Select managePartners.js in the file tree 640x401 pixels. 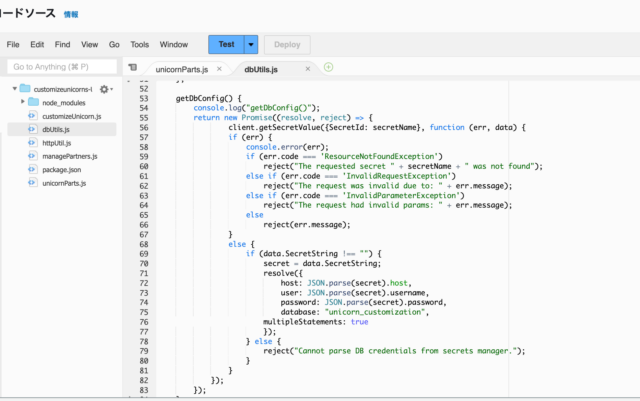pyautogui.click(x=69, y=157)
